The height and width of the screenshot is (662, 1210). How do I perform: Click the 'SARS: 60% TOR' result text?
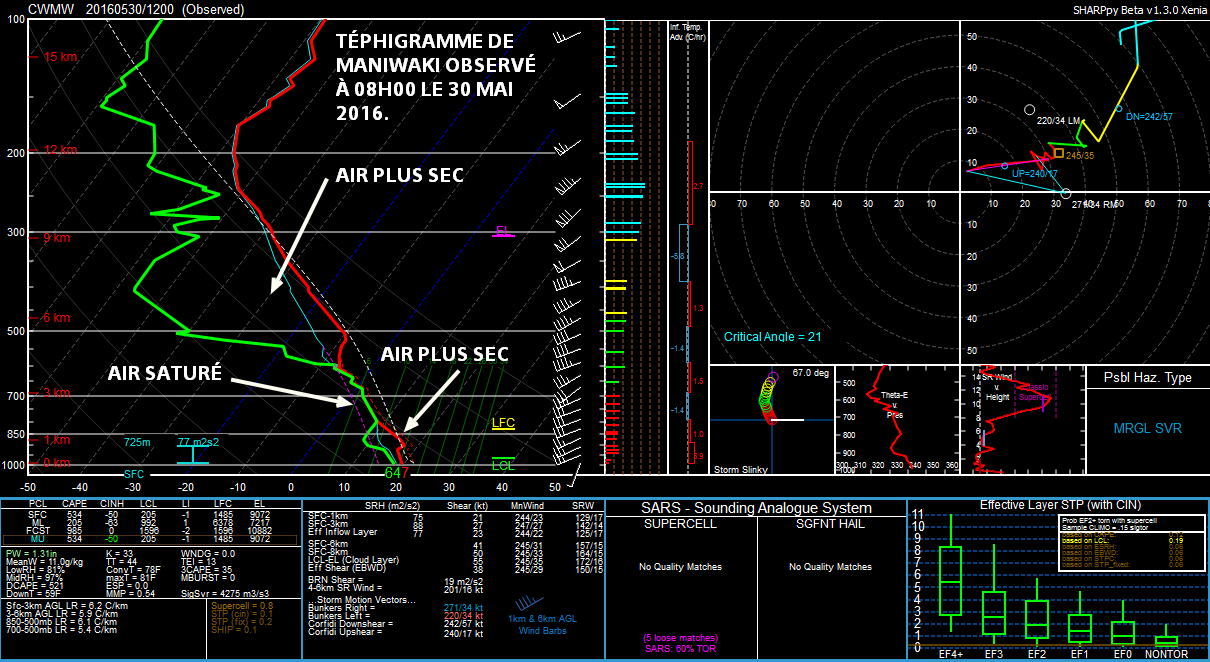(680, 646)
